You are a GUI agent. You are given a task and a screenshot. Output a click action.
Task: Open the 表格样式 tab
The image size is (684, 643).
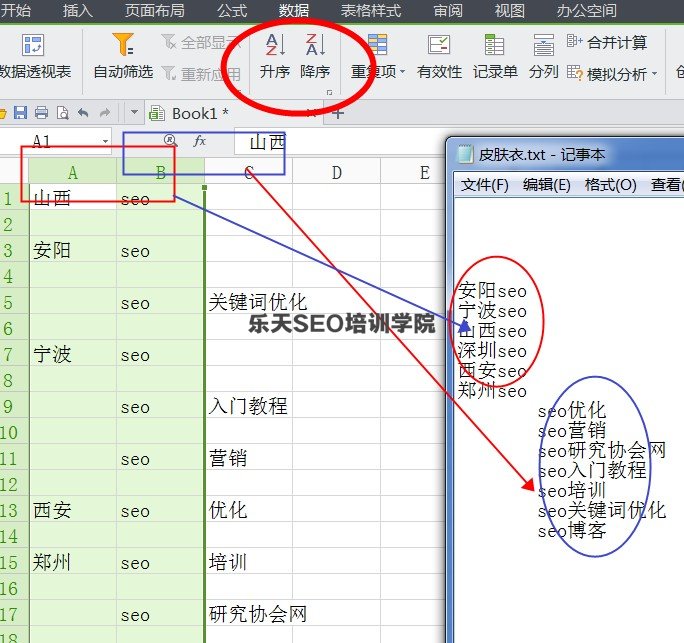(371, 10)
